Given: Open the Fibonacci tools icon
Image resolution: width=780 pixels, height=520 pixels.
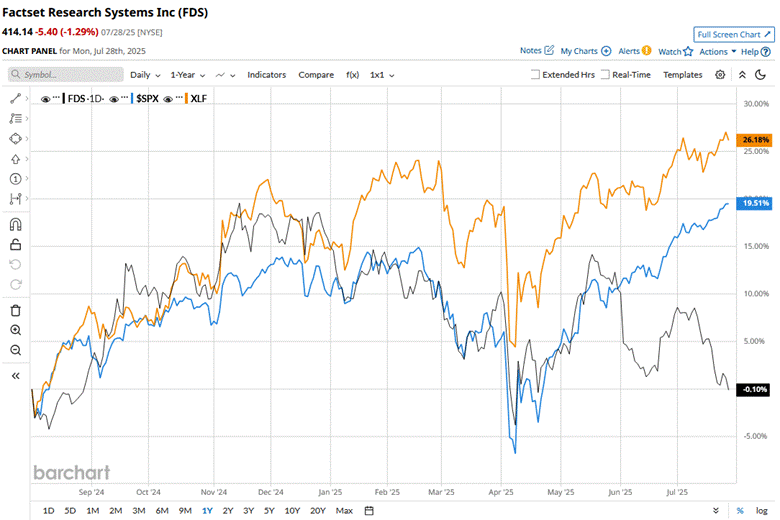Looking at the screenshot, I should click(15, 118).
